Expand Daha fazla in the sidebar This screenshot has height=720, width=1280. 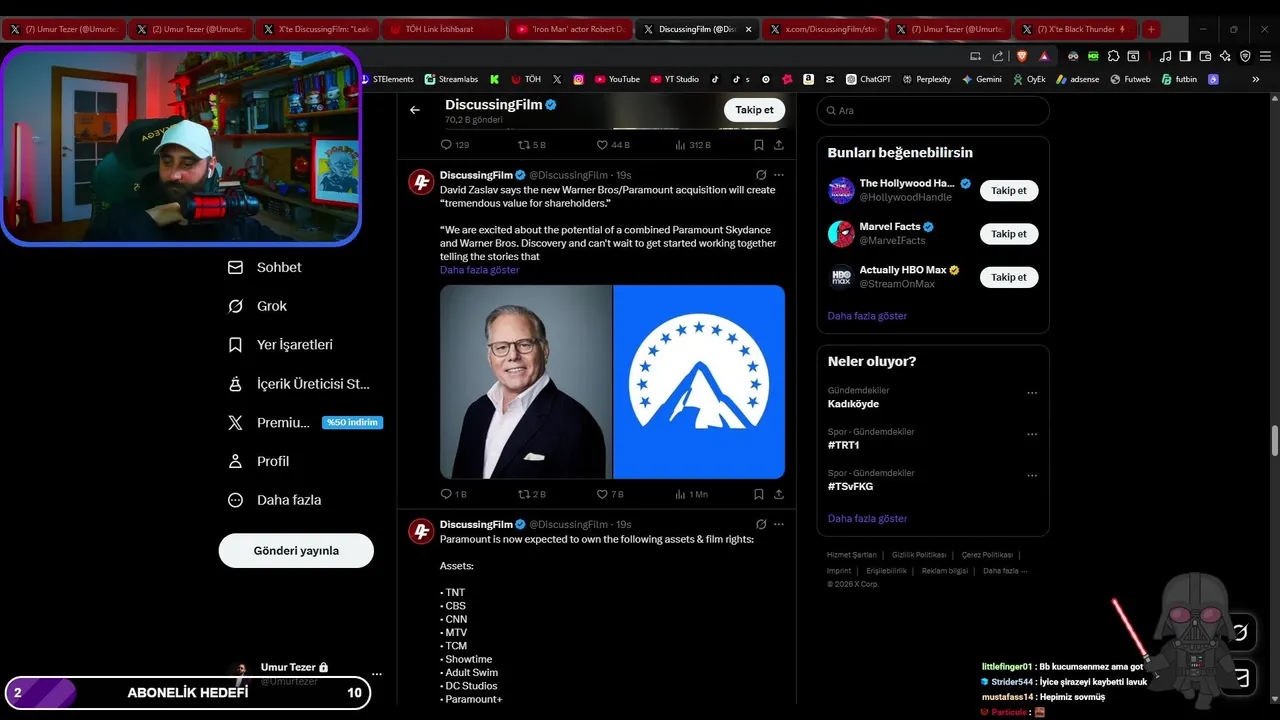coord(275,500)
